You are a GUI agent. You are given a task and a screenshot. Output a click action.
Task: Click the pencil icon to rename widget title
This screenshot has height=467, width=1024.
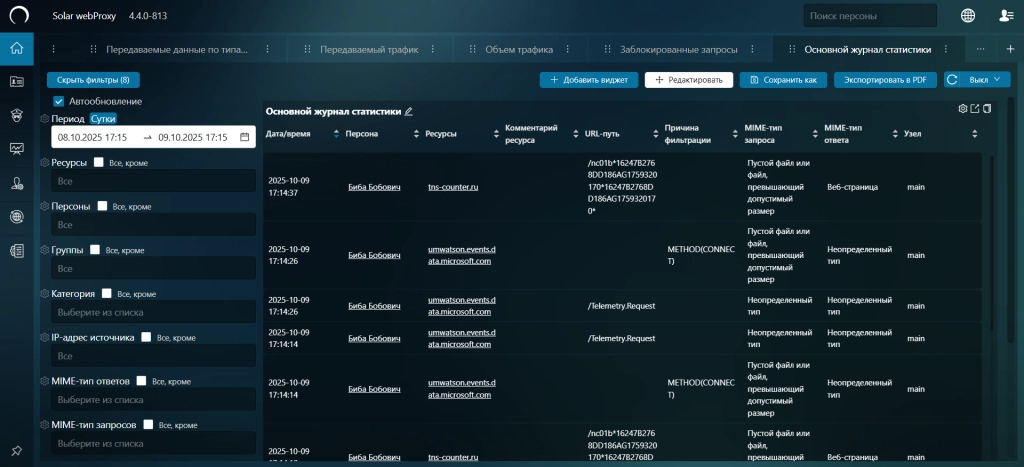point(408,112)
